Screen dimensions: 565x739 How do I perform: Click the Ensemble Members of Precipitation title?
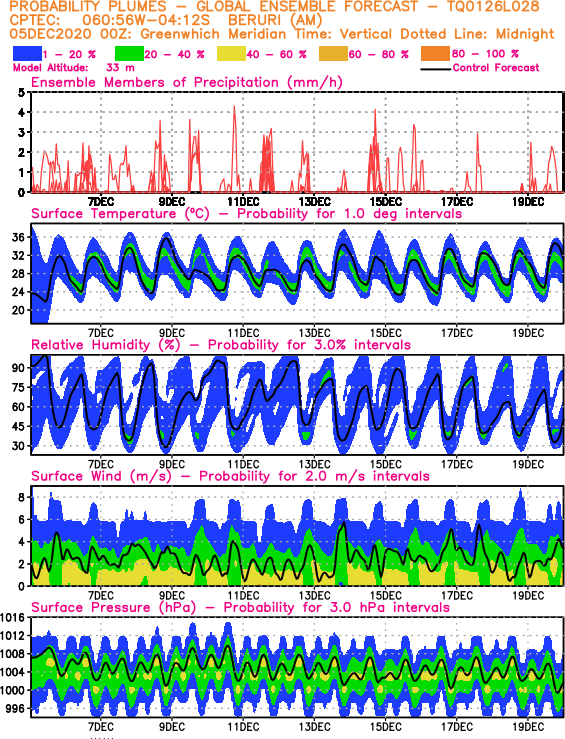point(187,83)
